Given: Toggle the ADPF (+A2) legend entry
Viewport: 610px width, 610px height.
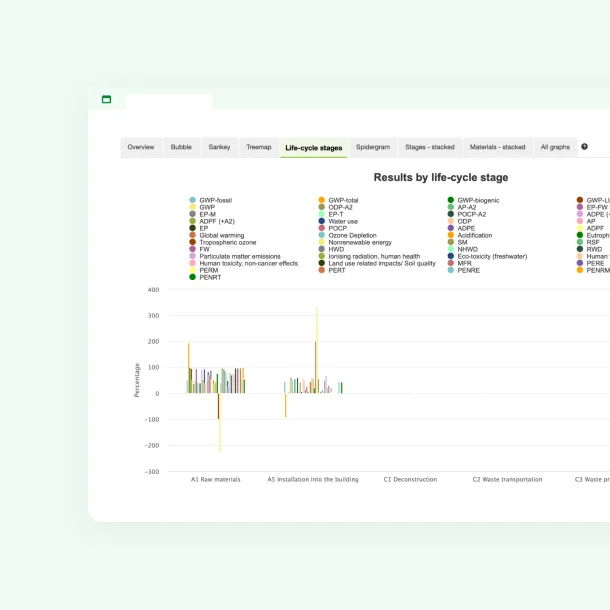Looking at the screenshot, I should tap(212, 221).
